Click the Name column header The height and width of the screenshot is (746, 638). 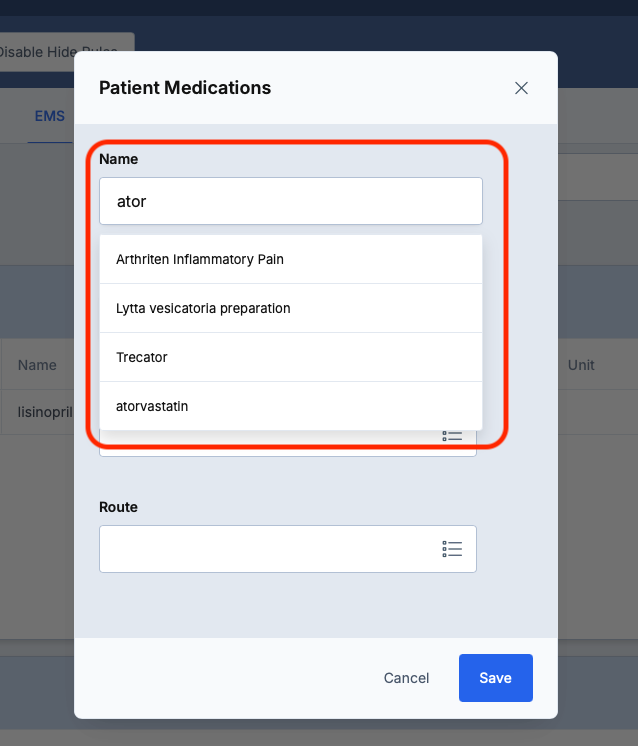tap(37, 365)
